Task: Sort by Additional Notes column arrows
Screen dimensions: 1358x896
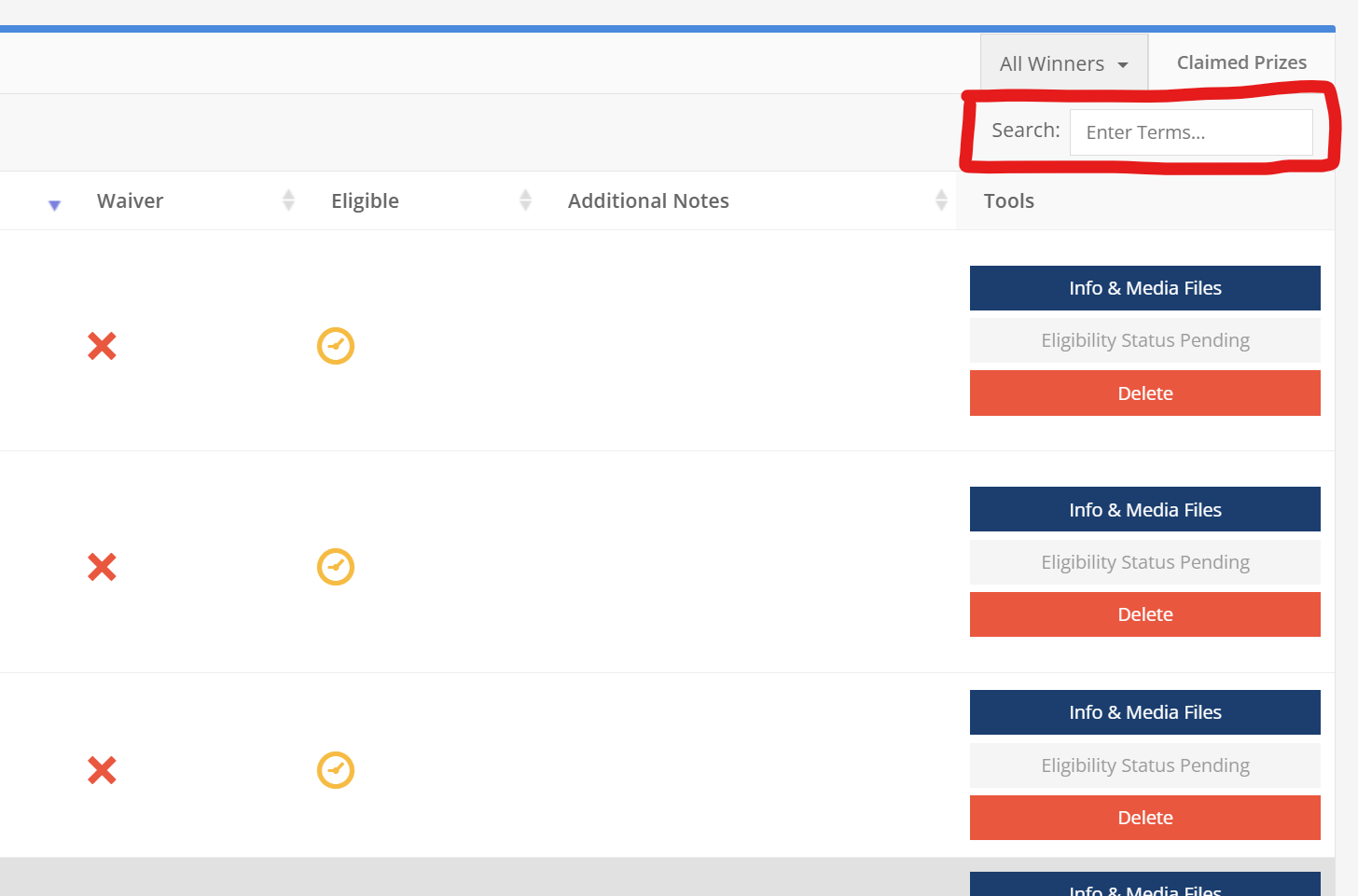Action: tap(941, 200)
